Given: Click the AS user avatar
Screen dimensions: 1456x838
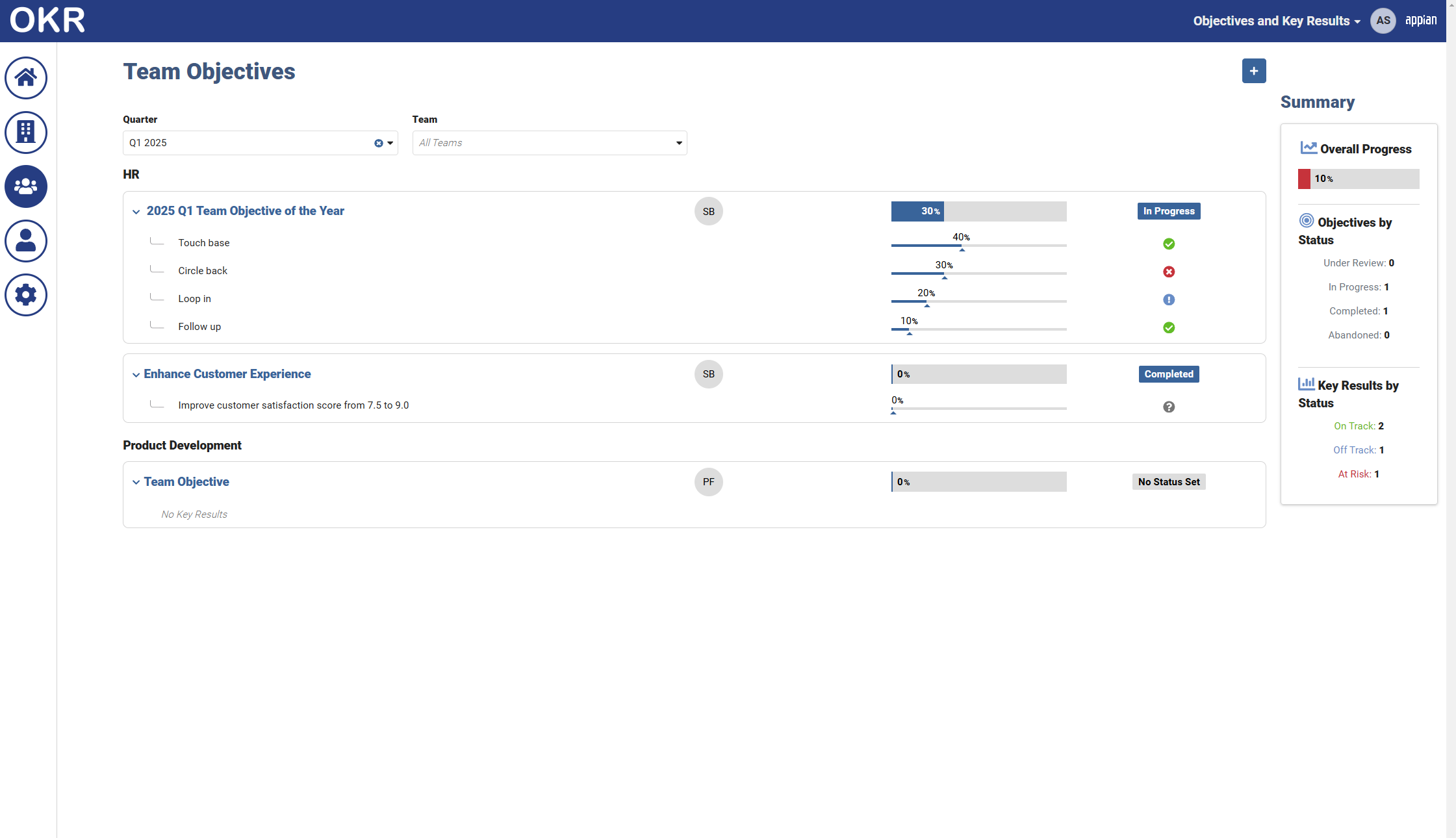Looking at the screenshot, I should (1383, 21).
